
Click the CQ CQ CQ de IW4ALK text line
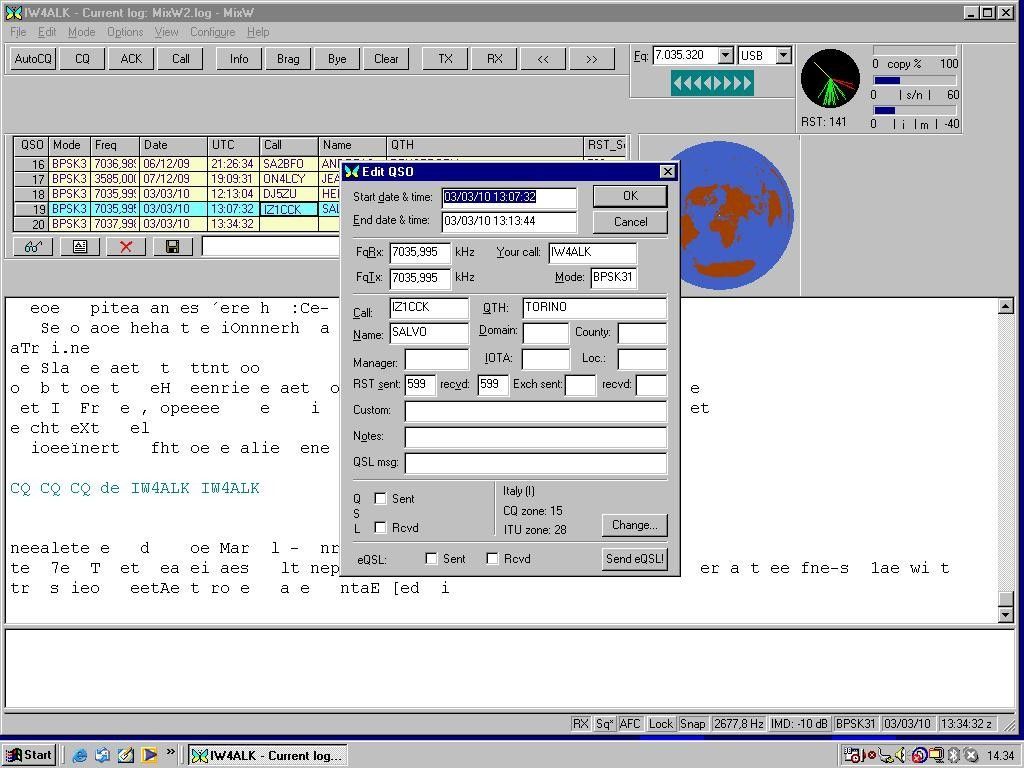coord(135,488)
